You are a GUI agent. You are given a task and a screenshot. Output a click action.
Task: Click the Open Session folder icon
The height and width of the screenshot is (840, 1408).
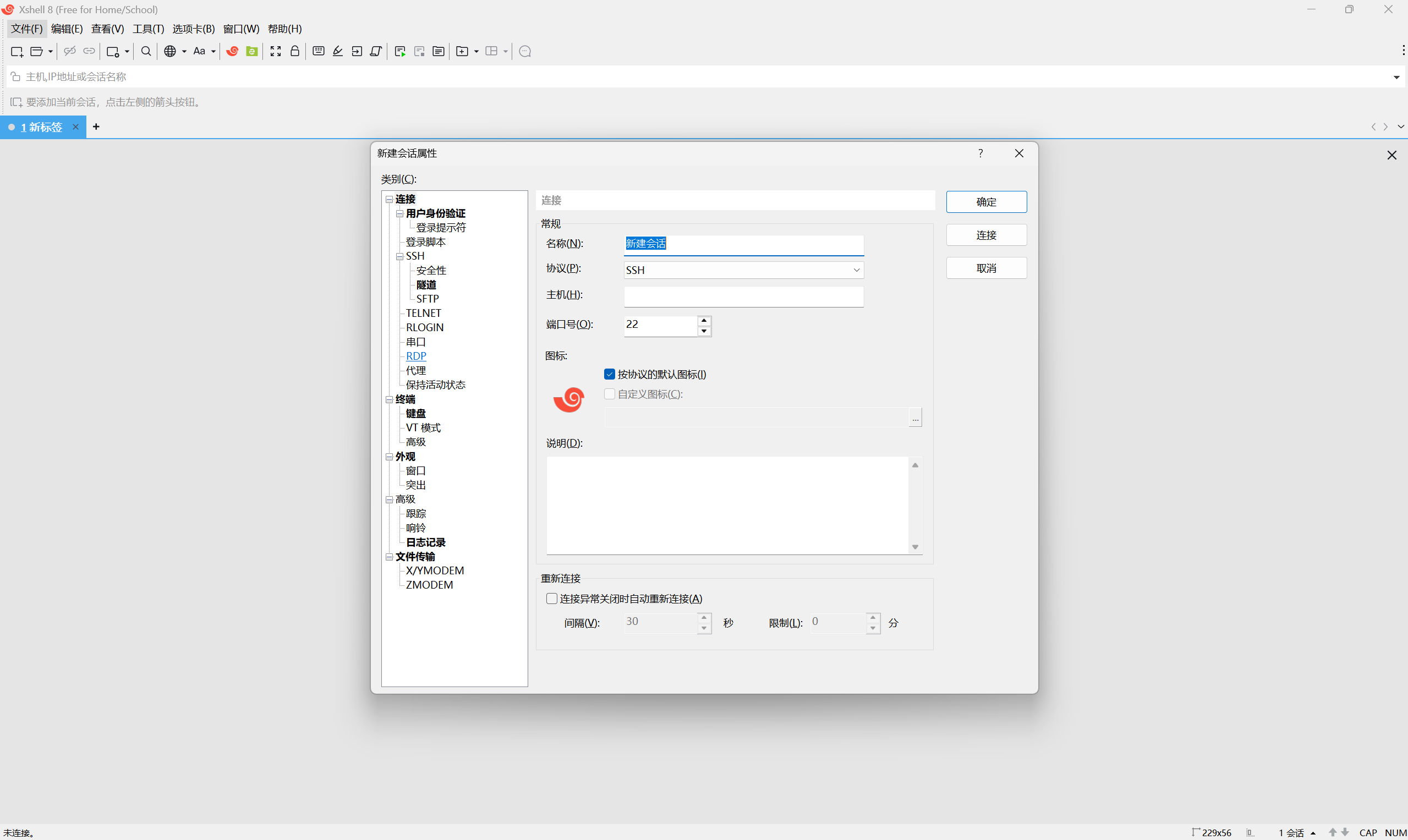pos(37,52)
